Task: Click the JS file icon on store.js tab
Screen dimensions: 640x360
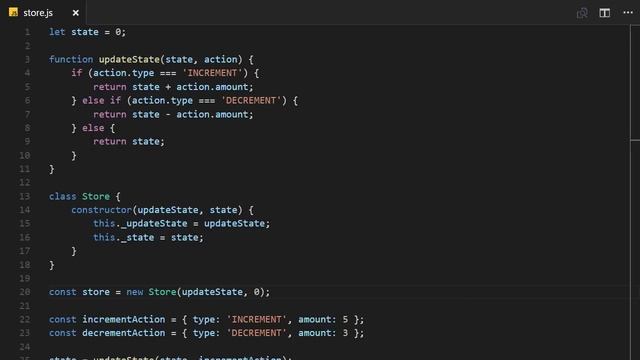Action: point(13,12)
